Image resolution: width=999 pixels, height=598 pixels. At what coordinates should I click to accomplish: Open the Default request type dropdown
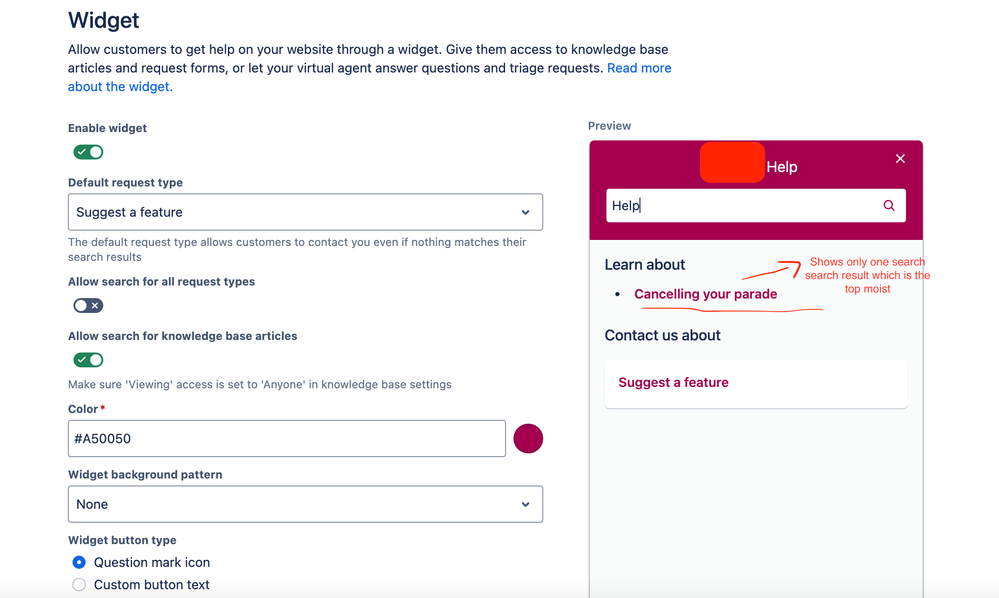305,212
